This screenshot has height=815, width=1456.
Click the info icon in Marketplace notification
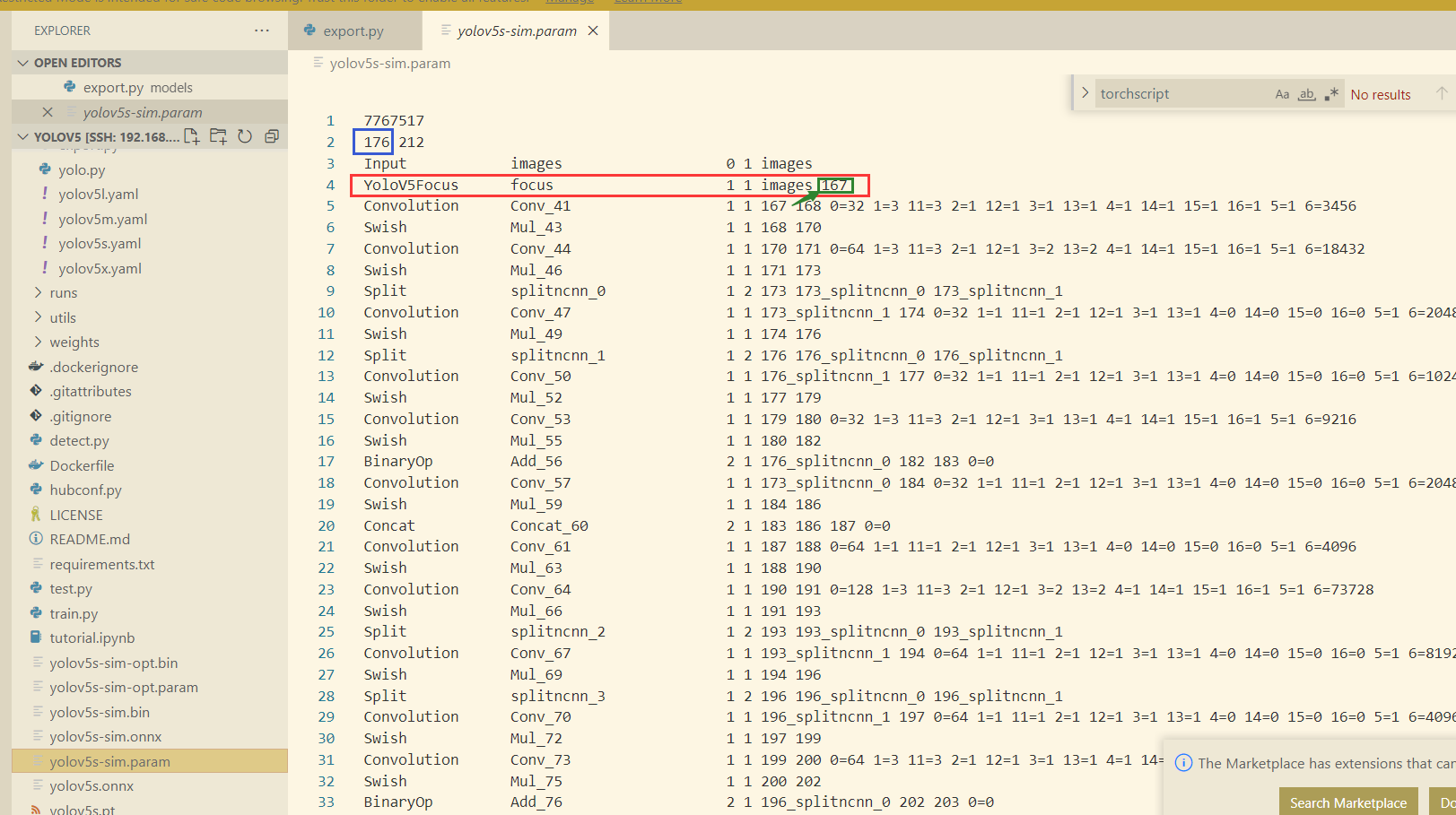tap(1183, 763)
